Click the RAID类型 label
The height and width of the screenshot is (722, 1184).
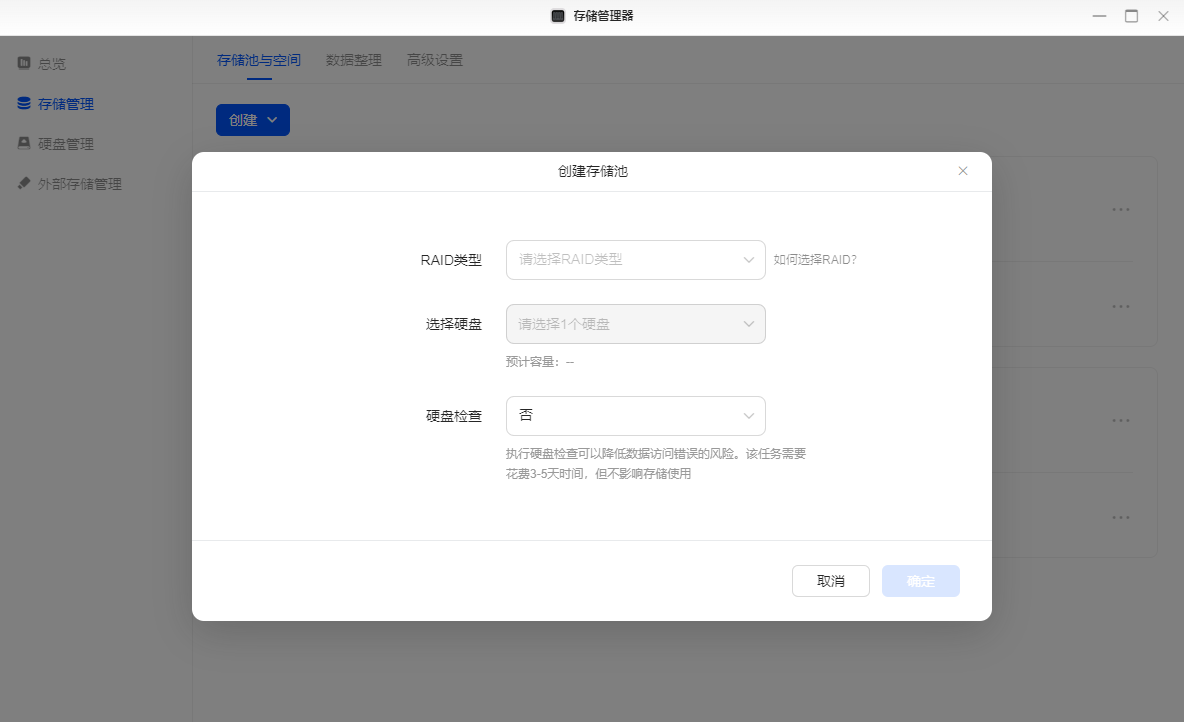point(451,260)
